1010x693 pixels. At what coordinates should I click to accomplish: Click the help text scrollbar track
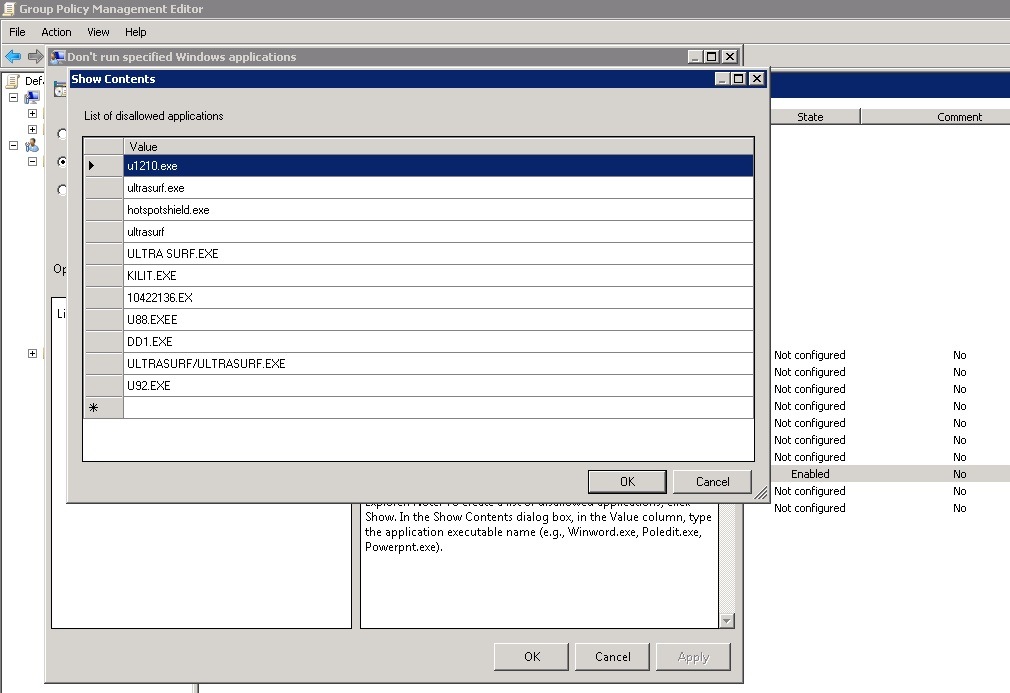727,559
